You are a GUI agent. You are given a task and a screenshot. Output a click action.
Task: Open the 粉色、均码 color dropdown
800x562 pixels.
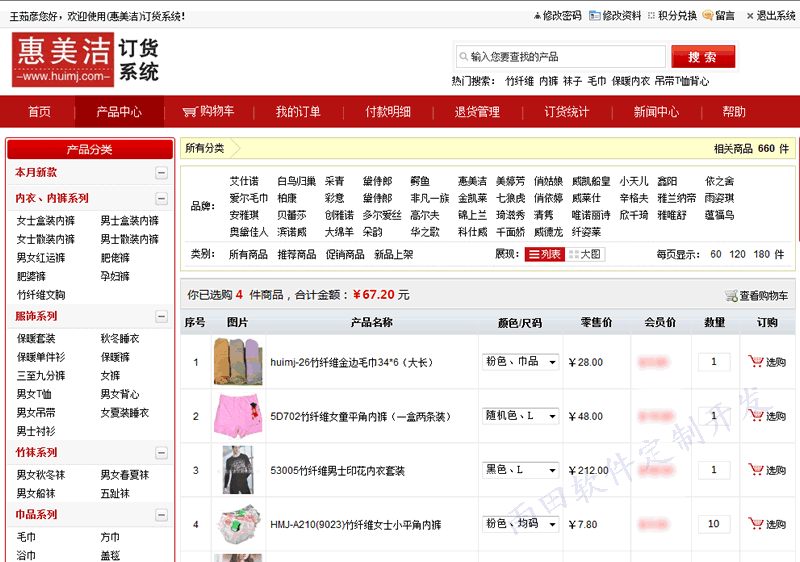(520, 524)
